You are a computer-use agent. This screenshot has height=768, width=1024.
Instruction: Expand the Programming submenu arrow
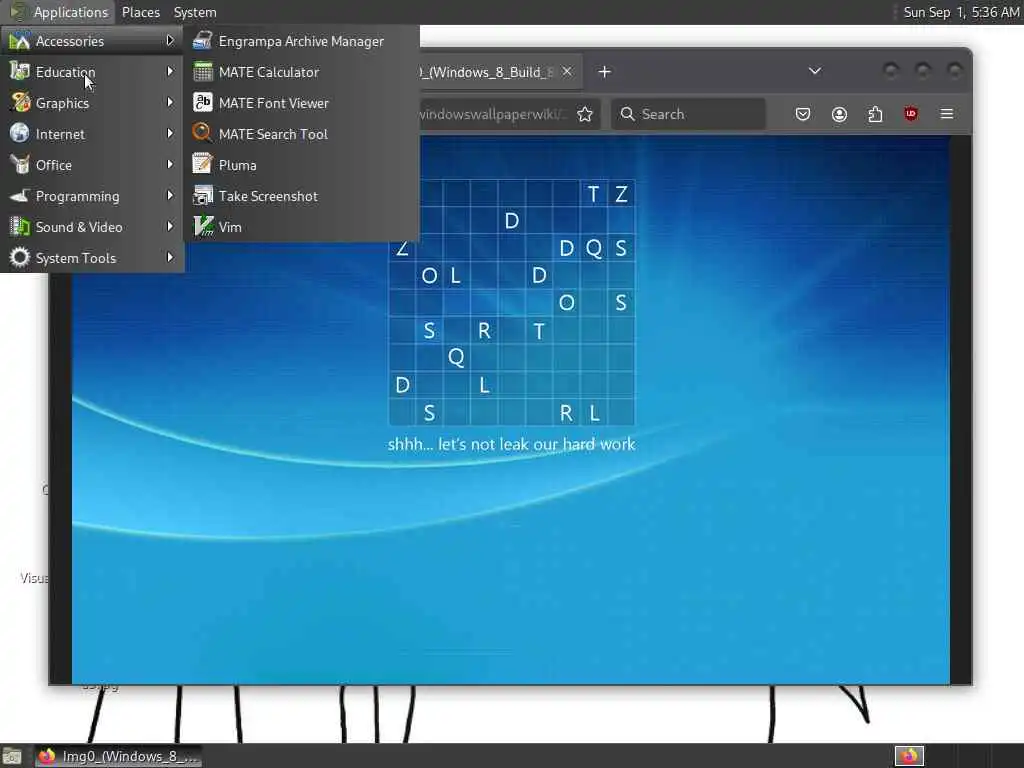pyautogui.click(x=170, y=195)
